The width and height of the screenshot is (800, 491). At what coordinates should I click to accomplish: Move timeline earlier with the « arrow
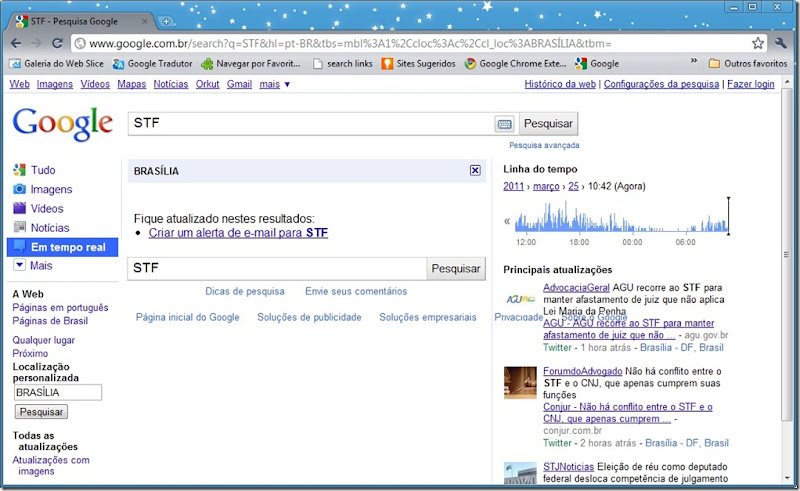(x=507, y=221)
